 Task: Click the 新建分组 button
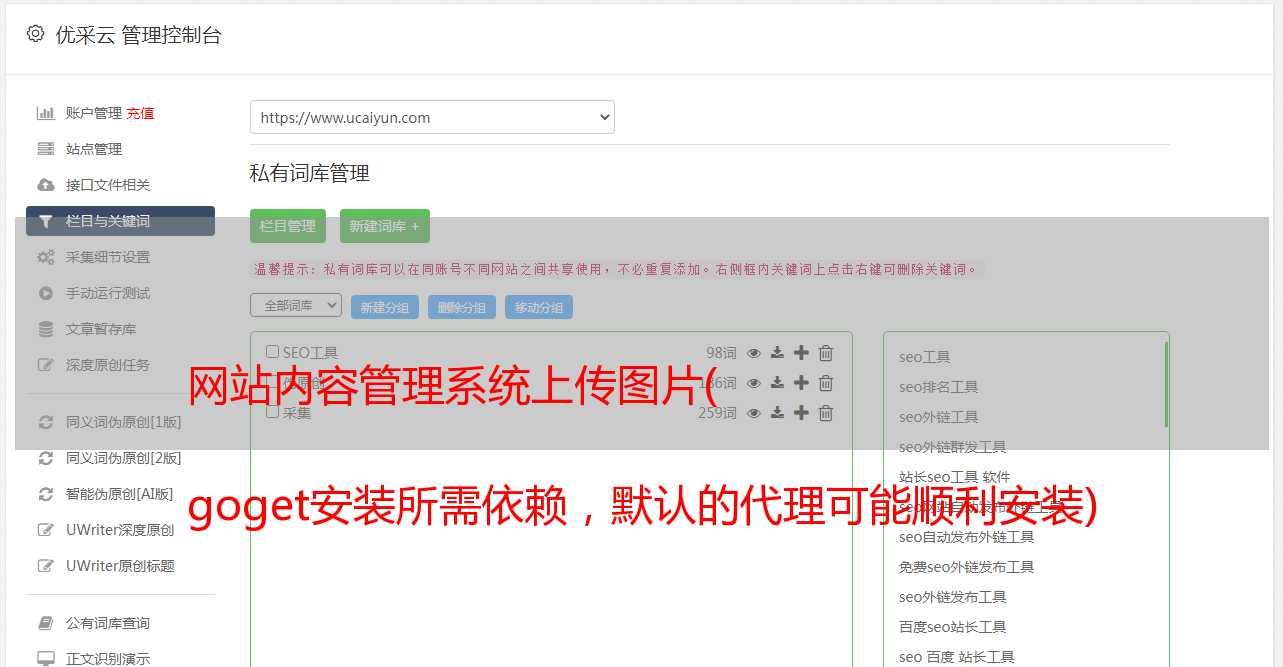coord(385,307)
